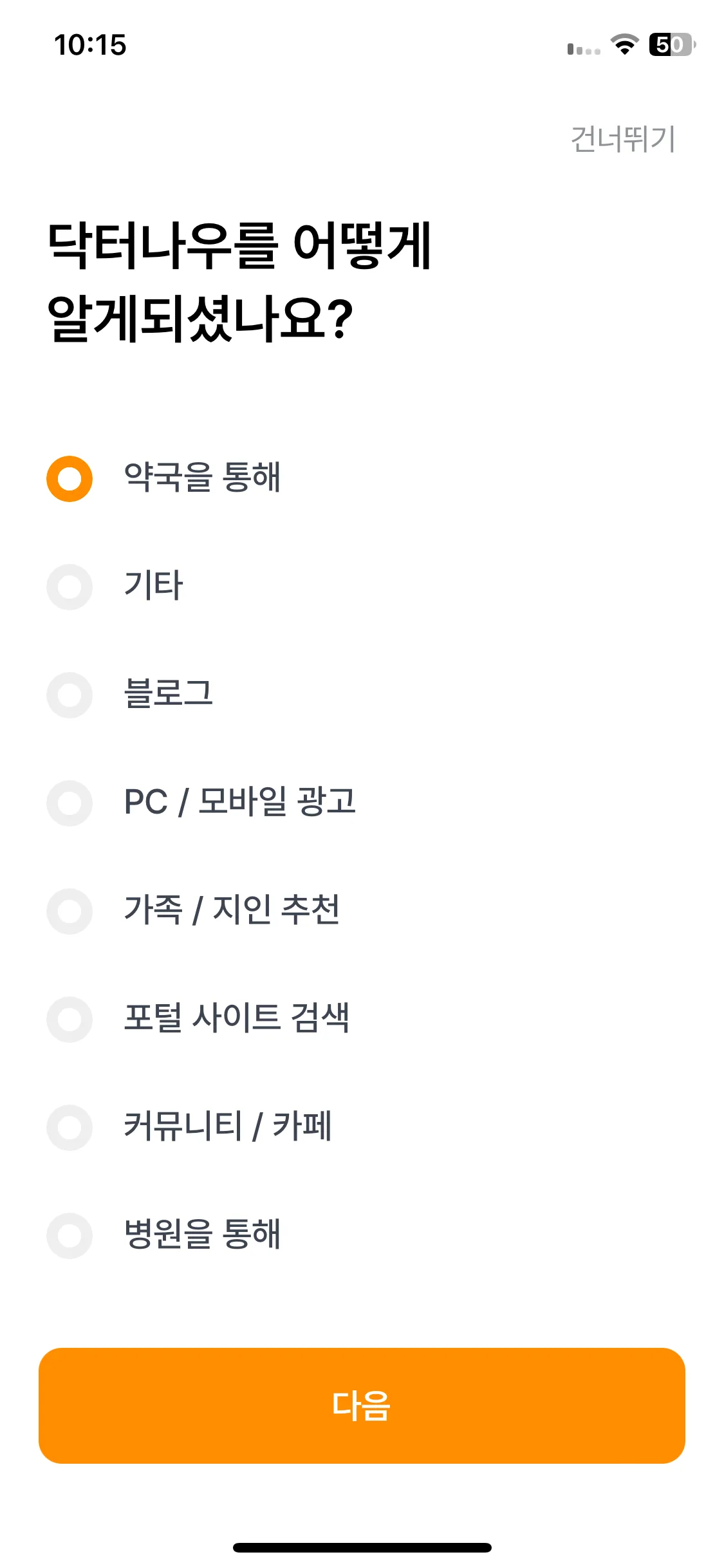This screenshot has height=1568, width=724.
Task: Pick the 가족 / 지인 추천 radio button
Action: (70, 911)
